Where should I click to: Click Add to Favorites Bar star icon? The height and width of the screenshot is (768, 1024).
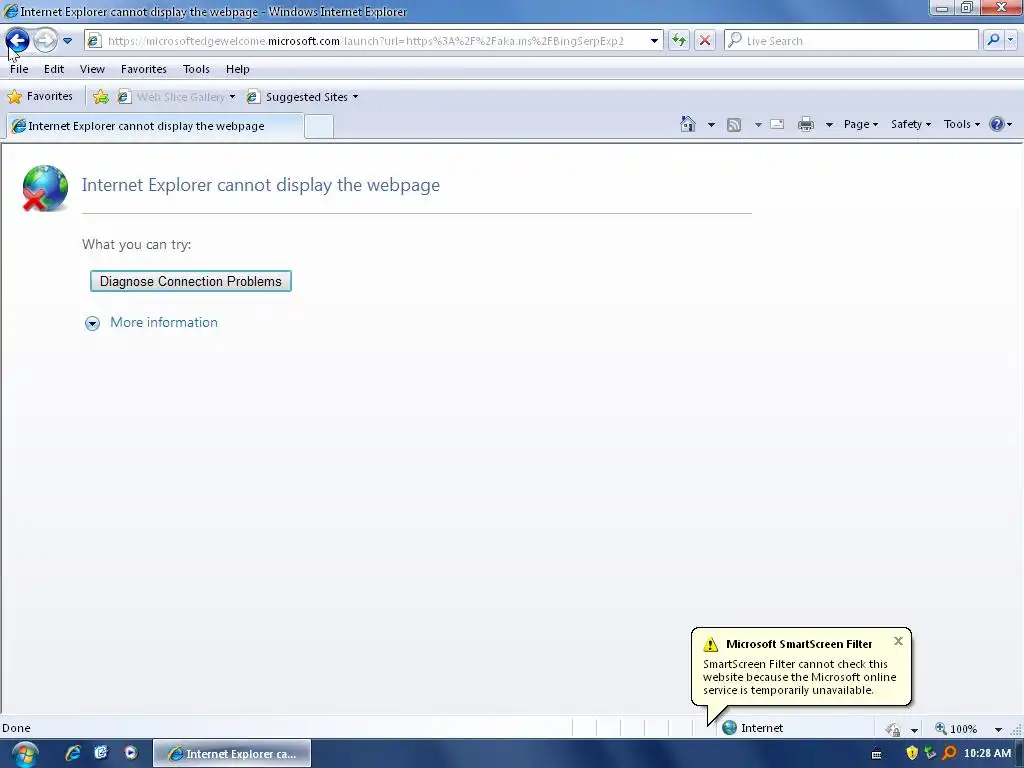tap(101, 97)
